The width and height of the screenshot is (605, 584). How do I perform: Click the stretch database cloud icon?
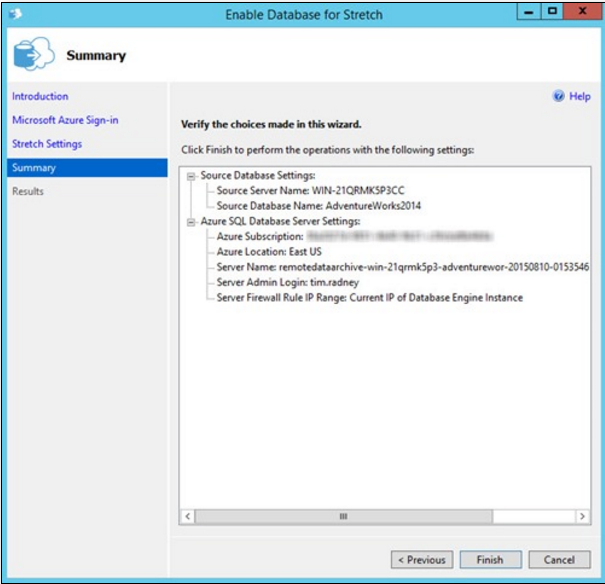(34, 54)
